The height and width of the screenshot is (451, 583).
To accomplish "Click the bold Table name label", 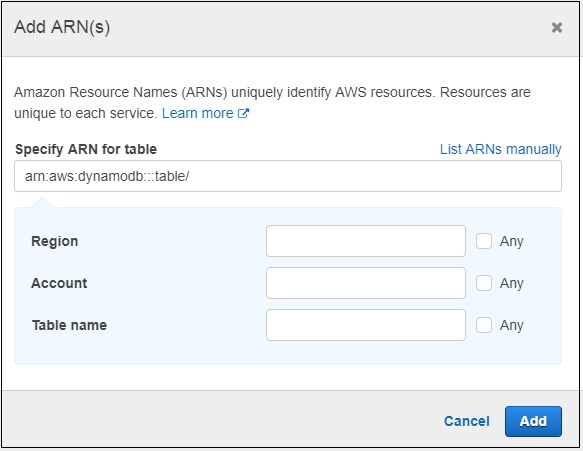I will click(69, 325).
